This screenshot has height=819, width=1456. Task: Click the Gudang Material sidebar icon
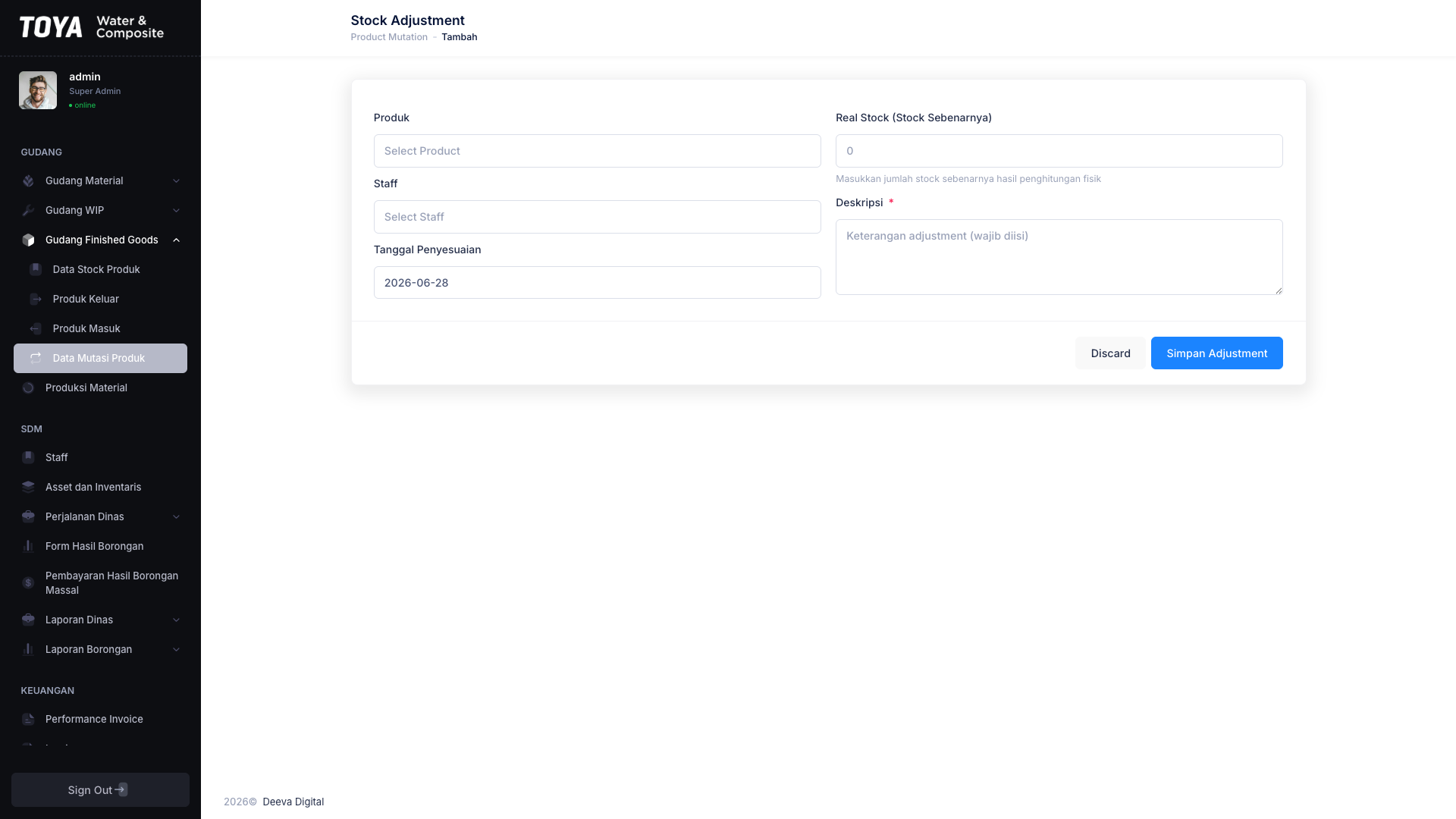[x=28, y=180]
